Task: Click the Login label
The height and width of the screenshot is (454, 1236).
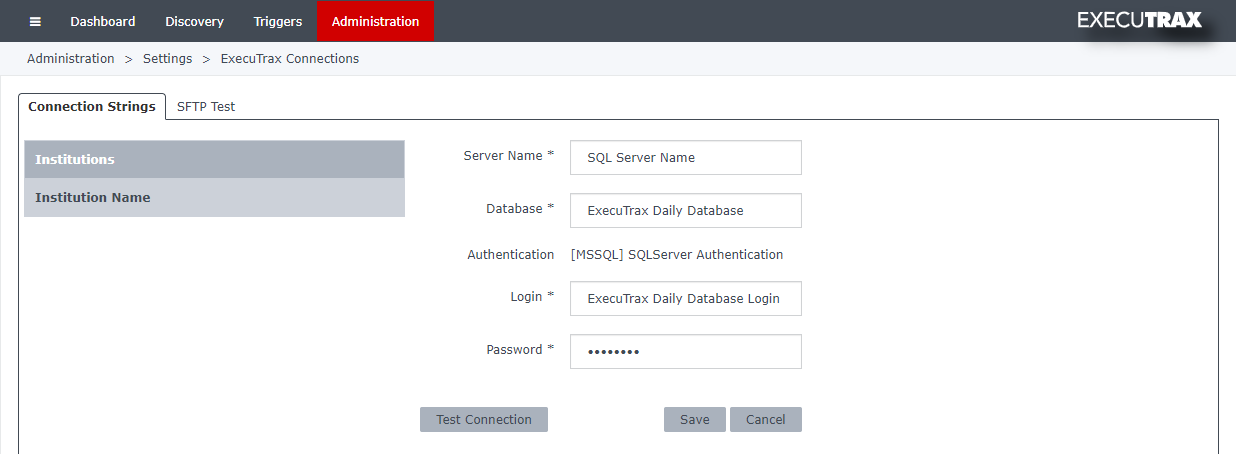Action: (533, 297)
